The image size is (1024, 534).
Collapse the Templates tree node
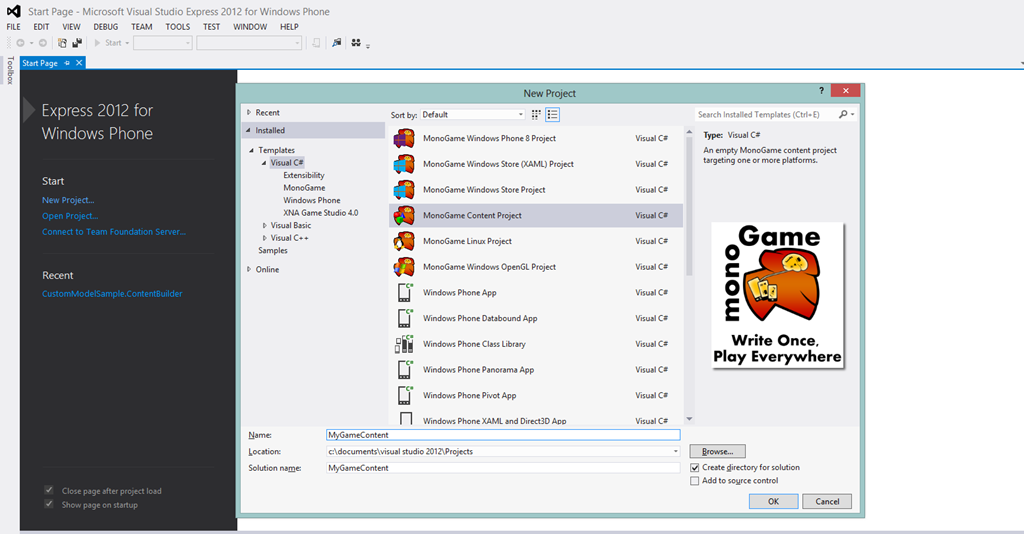(251, 150)
